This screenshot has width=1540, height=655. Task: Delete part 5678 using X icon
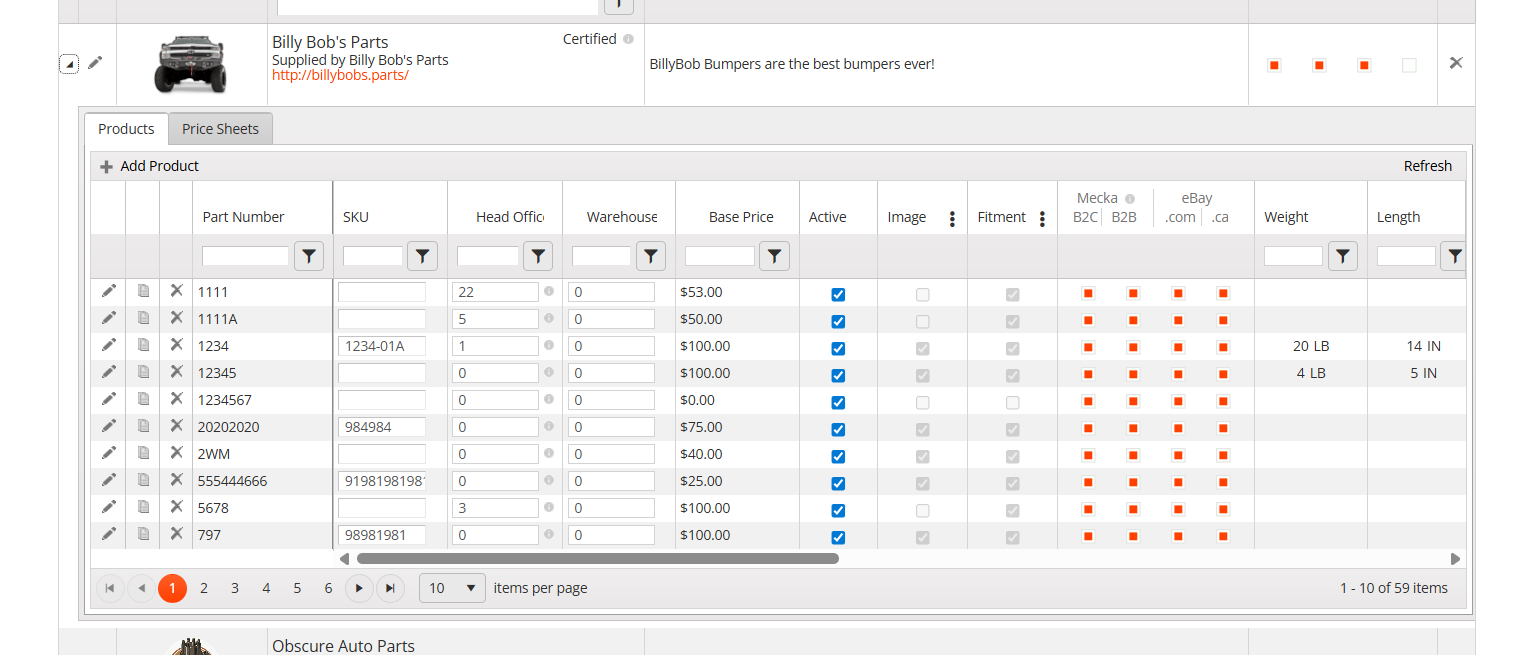[177, 507]
